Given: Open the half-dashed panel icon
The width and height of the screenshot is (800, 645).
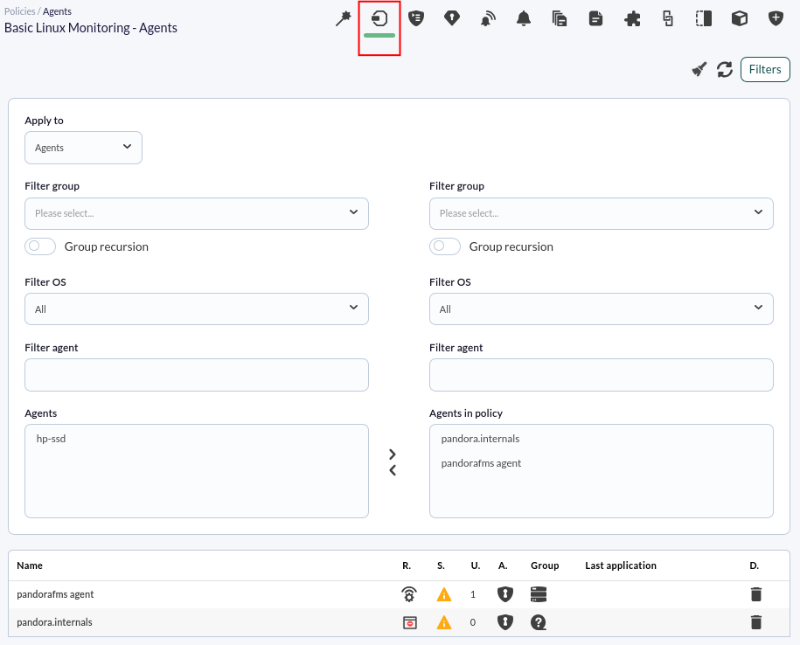Looking at the screenshot, I should (x=704, y=19).
